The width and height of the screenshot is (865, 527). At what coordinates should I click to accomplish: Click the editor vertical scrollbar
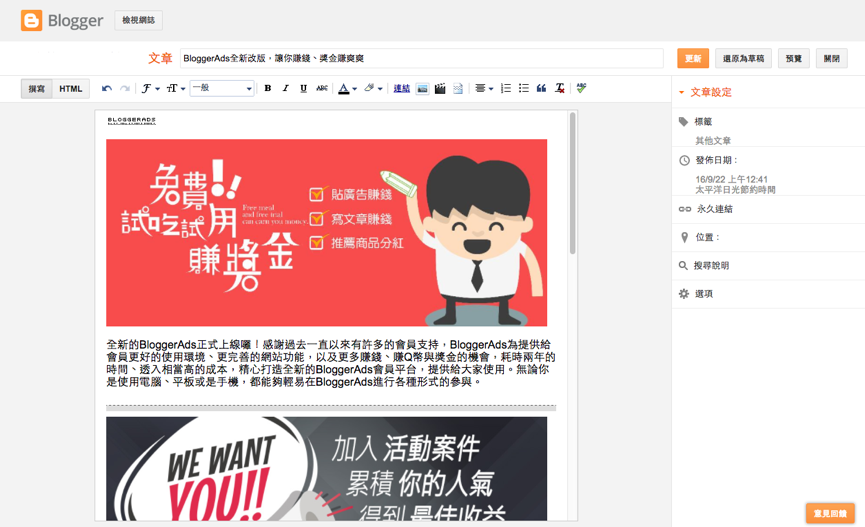pyautogui.click(x=573, y=183)
